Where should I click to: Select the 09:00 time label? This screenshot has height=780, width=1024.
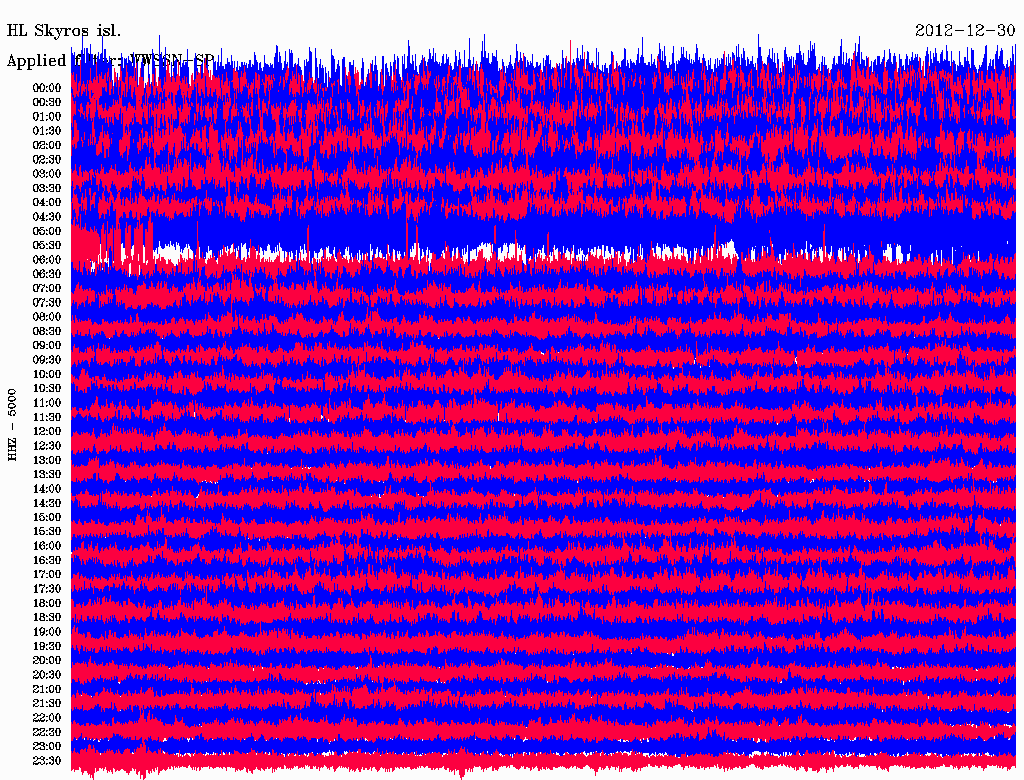[x=47, y=346]
